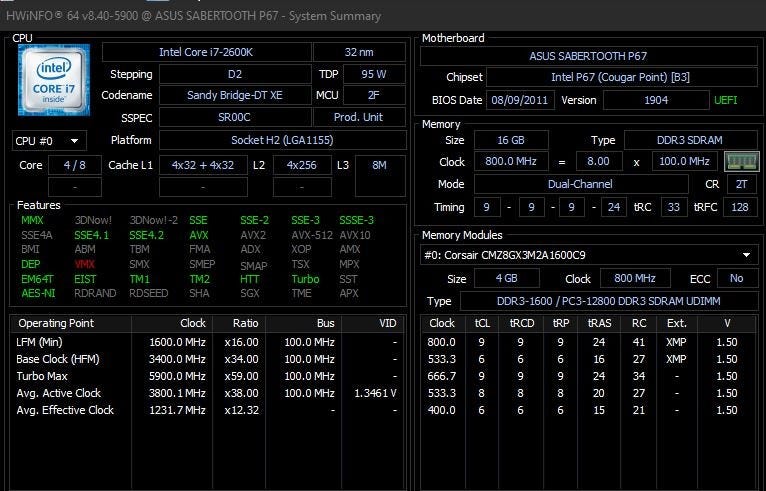This screenshot has width=766, height=491.
Task: Click the red VMX feature label
Action: [x=85, y=264]
